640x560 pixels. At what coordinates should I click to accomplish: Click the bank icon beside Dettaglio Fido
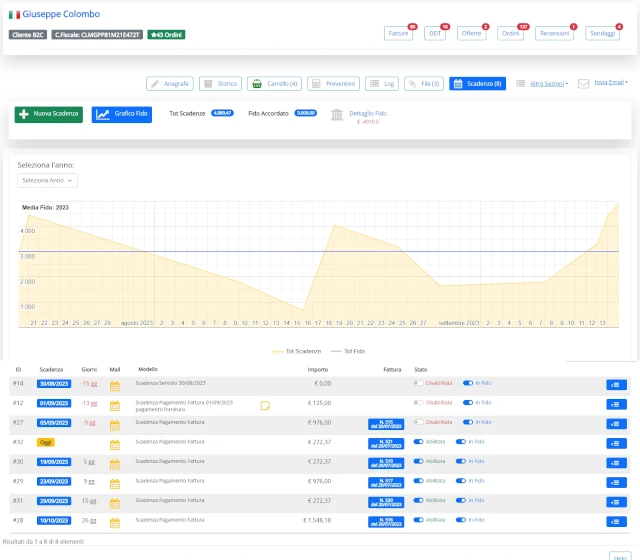point(337,115)
